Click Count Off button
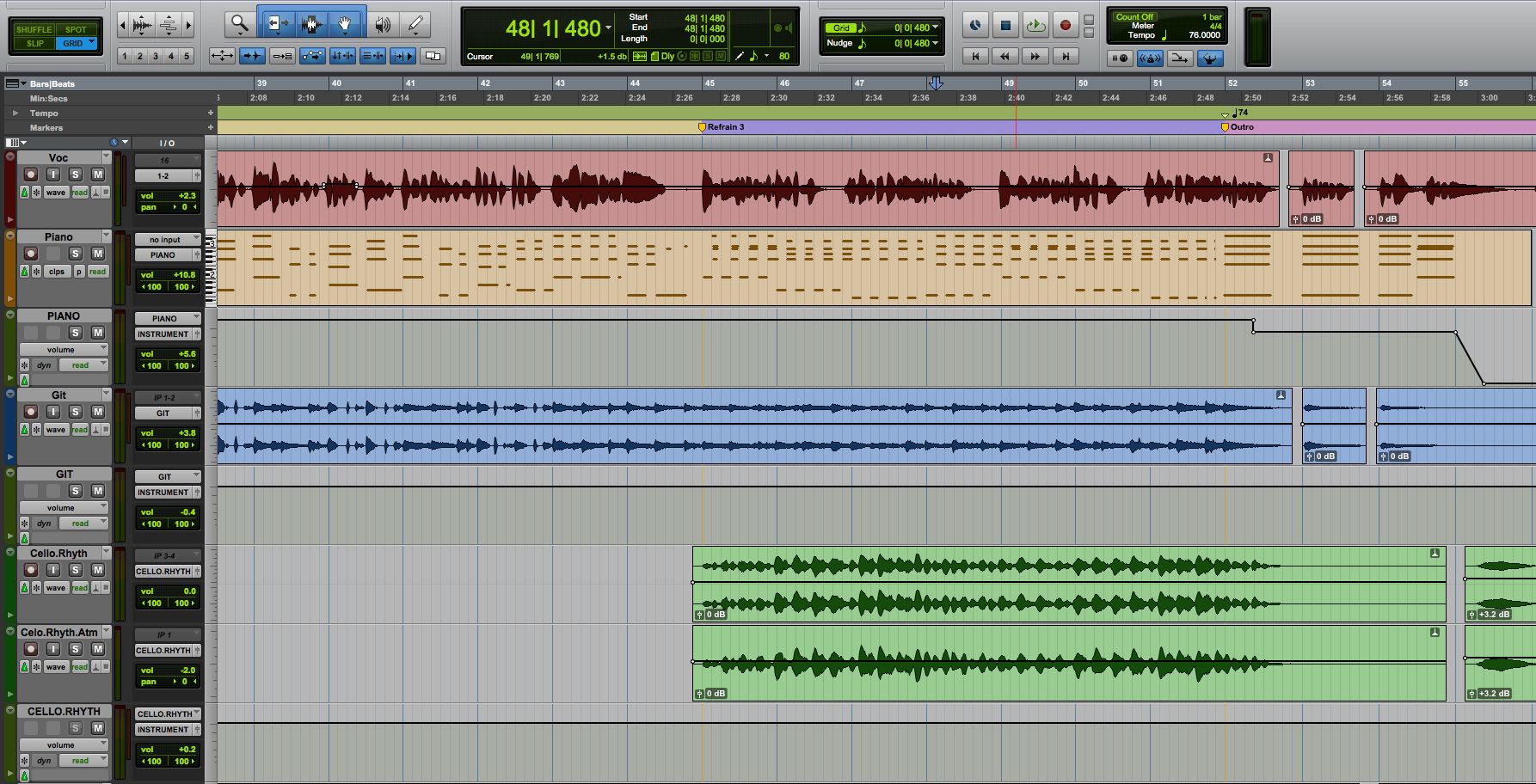 point(1134,16)
